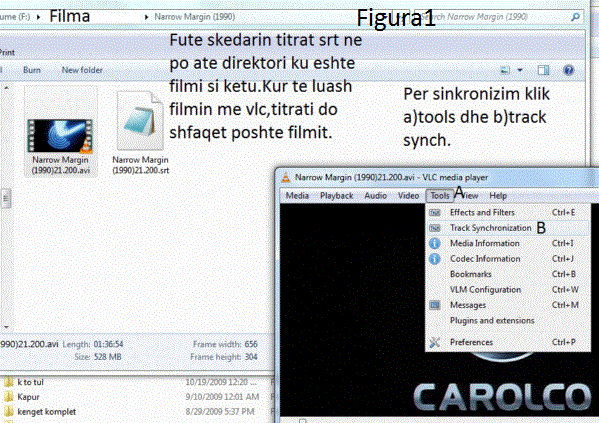The width and height of the screenshot is (599, 423).
Task: Expand breadcrumb arrow before Narrow Margin (1990)
Action: tap(146, 17)
